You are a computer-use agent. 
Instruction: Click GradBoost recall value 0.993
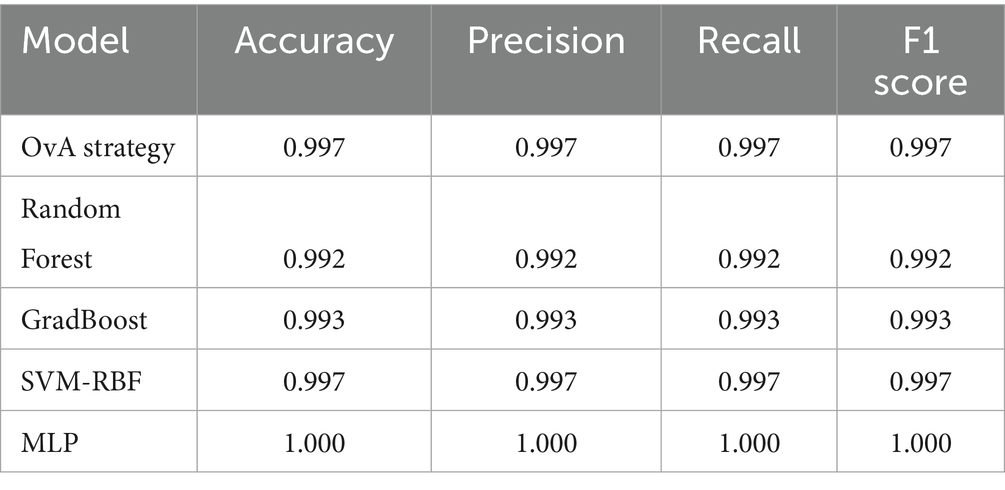[x=749, y=320]
